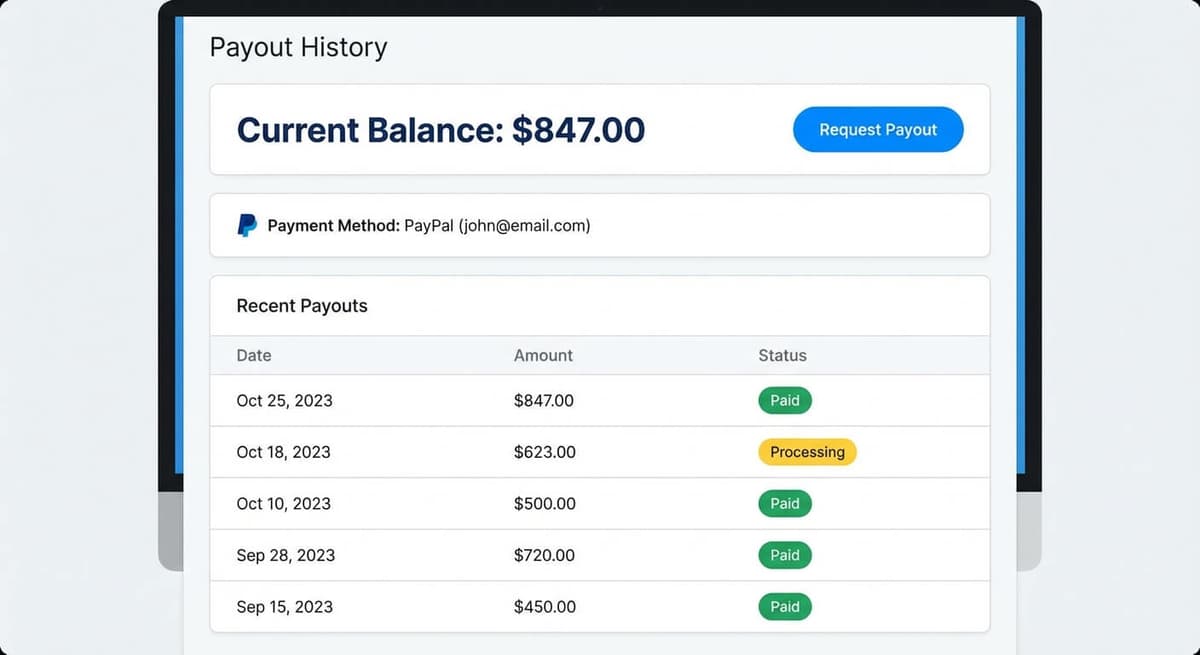Select the Paid badge for Oct 10
This screenshot has height=655, width=1200.
click(x=785, y=503)
